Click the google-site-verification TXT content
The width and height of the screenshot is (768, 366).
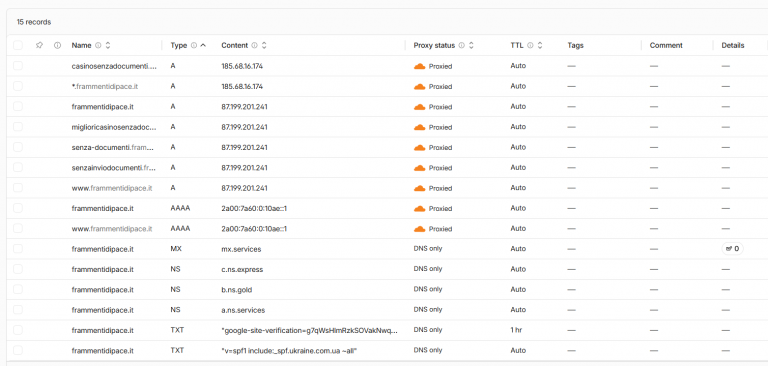click(x=310, y=330)
